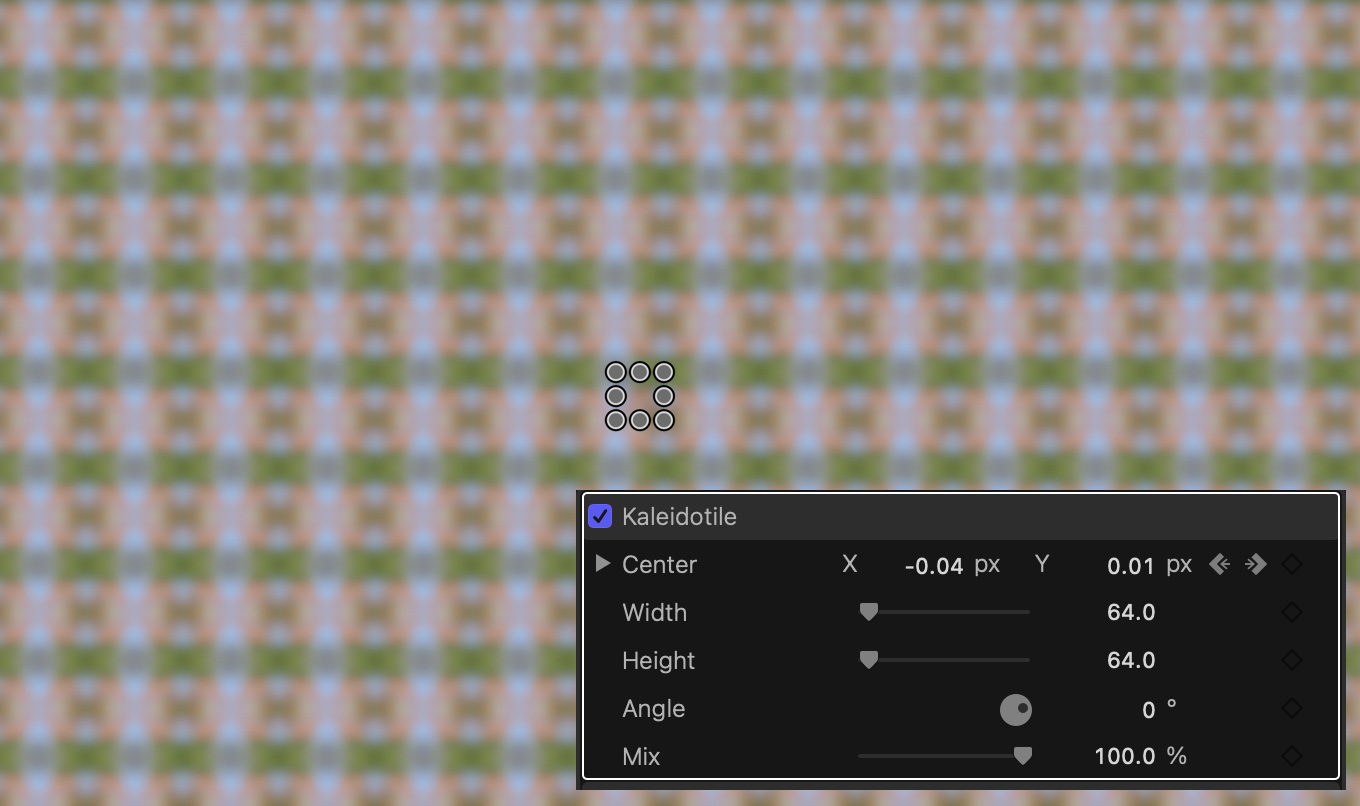
Task: Jump to next Center keyframe arrow
Action: coord(1256,564)
